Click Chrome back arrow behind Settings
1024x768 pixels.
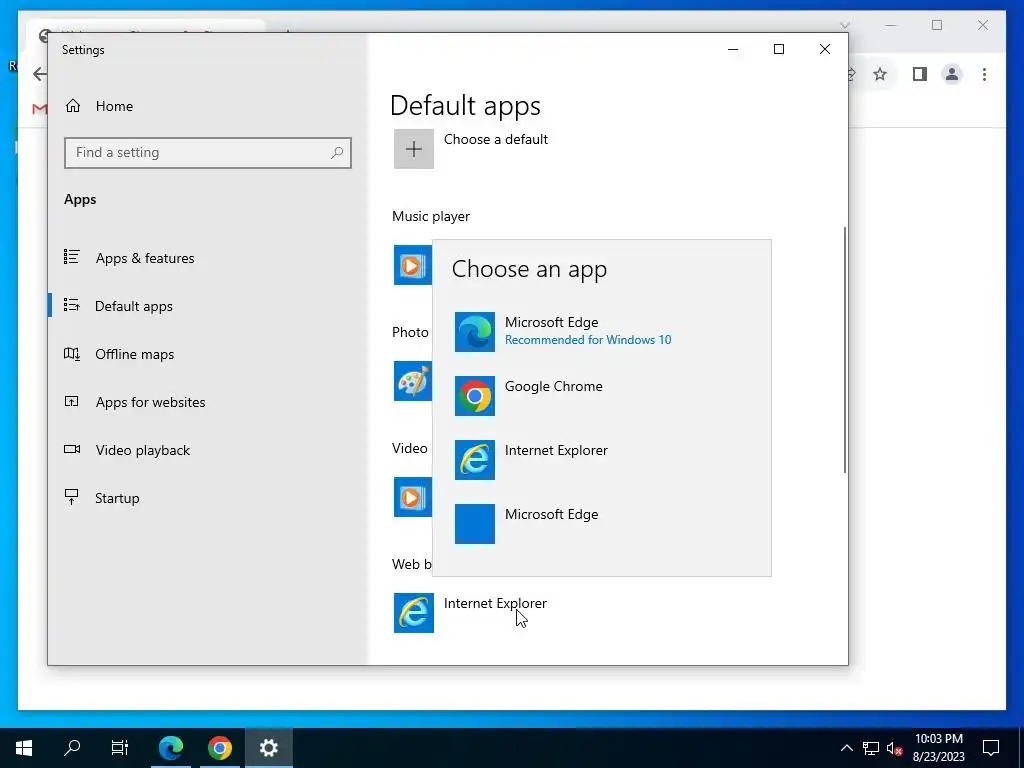coord(40,74)
